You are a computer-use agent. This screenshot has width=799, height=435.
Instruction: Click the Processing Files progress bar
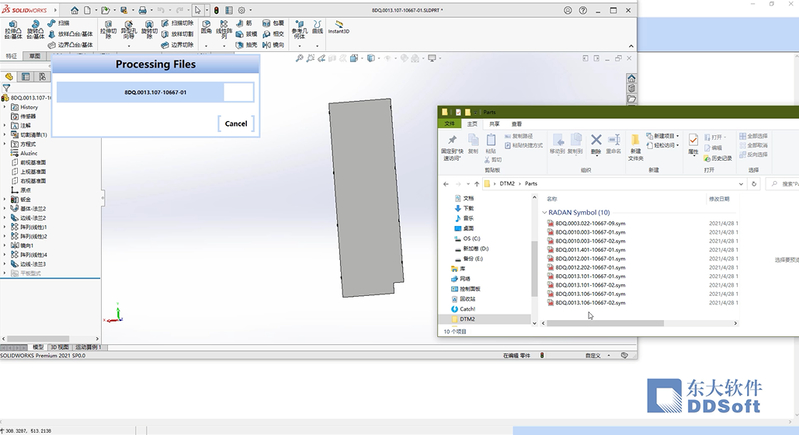pos(155,92)
